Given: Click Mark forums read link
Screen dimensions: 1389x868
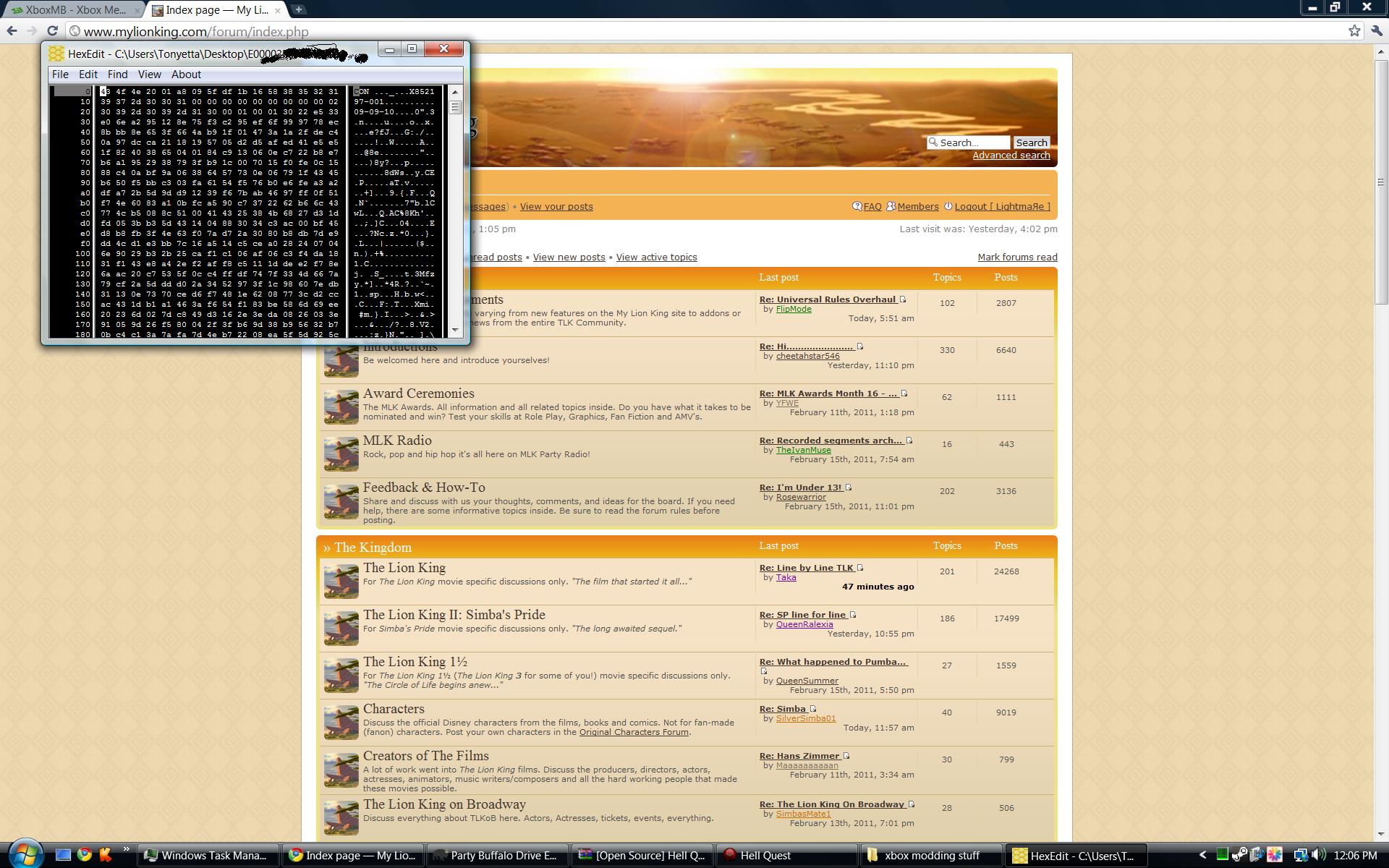Looking at the screenshot, I should coord(1017,258).
